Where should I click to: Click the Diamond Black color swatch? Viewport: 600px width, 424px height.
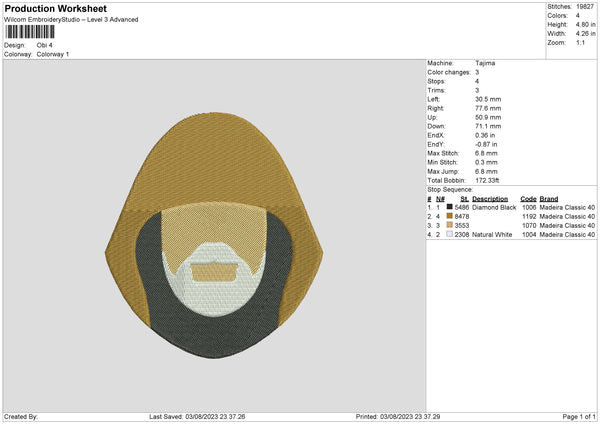pyautogui.click(x=449, y=207)
